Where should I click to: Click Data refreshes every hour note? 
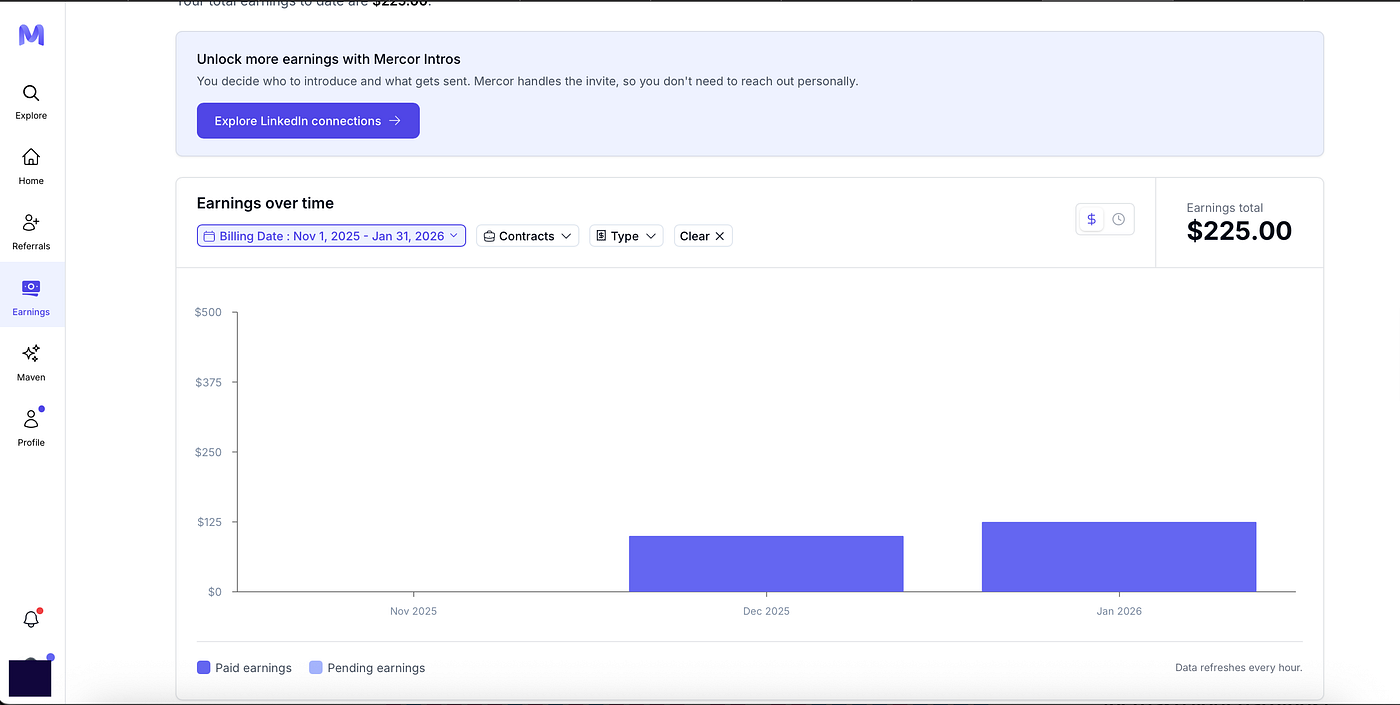(1238, 668)
